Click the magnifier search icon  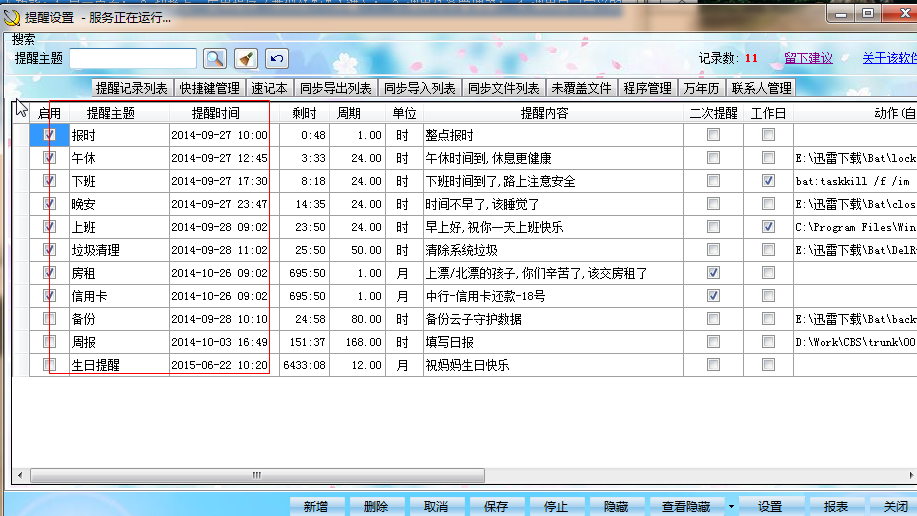pyautogui.click(x=215, y=59)
